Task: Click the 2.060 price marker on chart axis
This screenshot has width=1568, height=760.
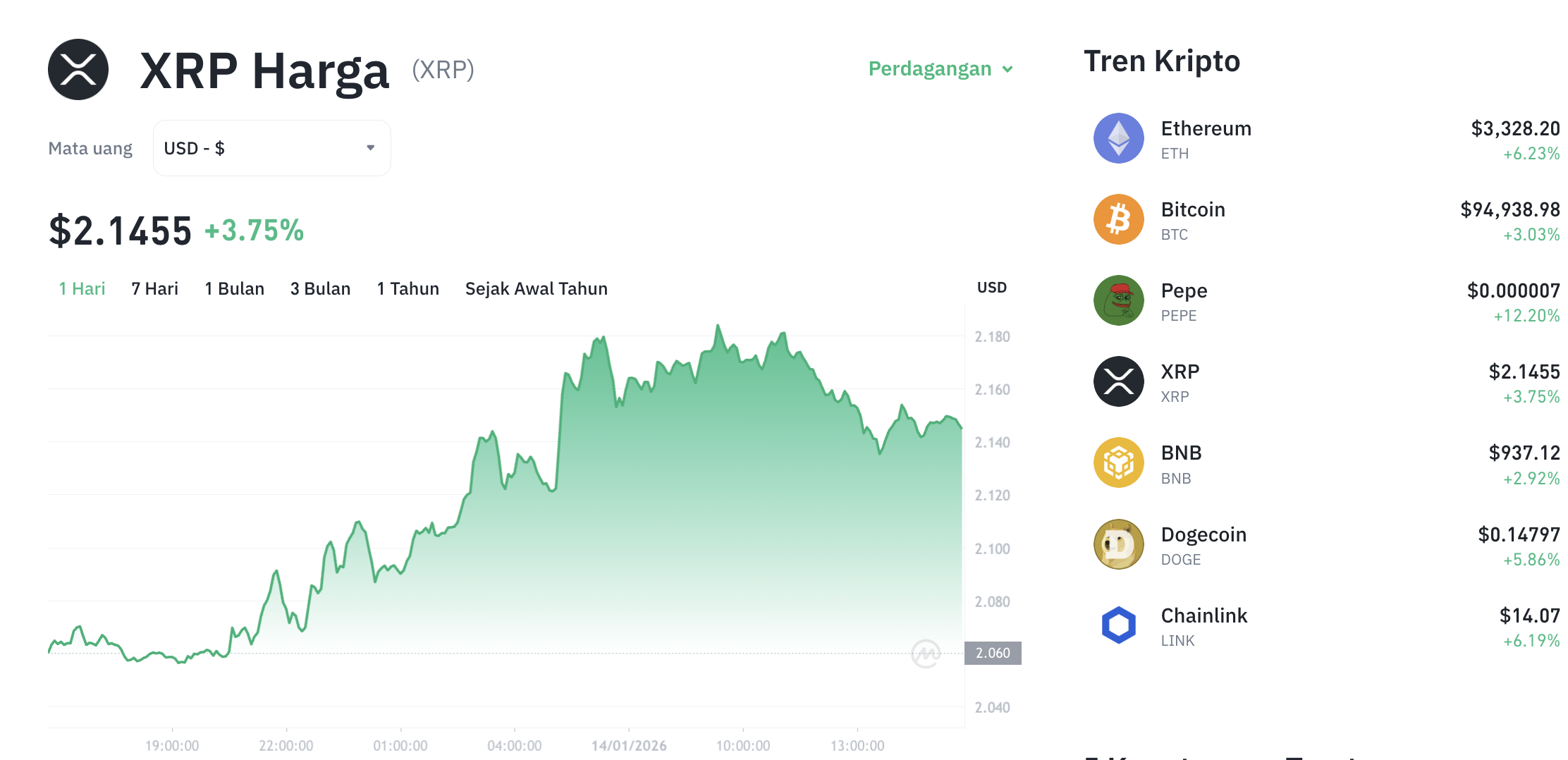Action: [993, 653]
